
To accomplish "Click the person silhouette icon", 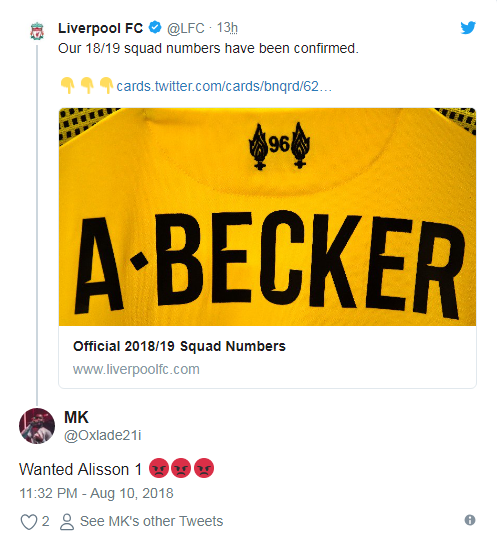I will (67, 522).
